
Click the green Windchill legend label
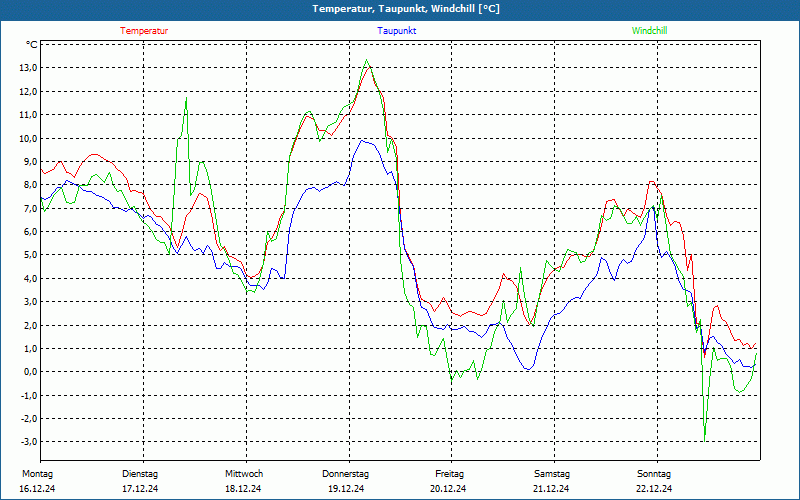(650, 31)
